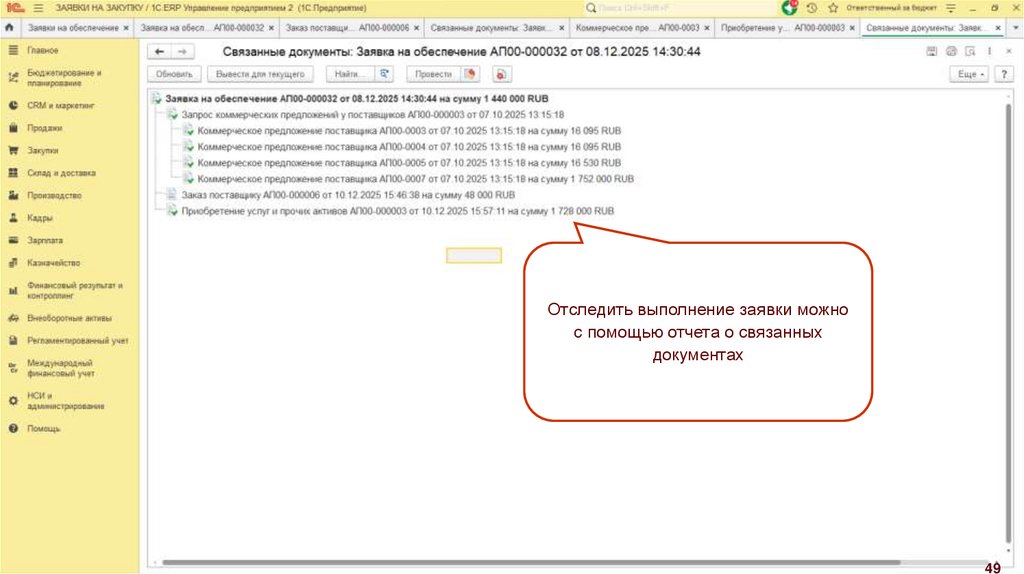Click Найти... button
1024x574 pixels.
(351, 74)
